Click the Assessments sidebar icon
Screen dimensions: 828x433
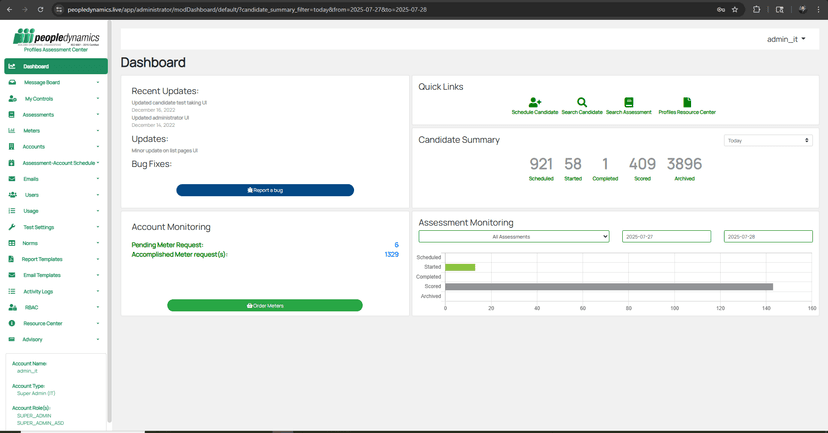coord(12,115)
